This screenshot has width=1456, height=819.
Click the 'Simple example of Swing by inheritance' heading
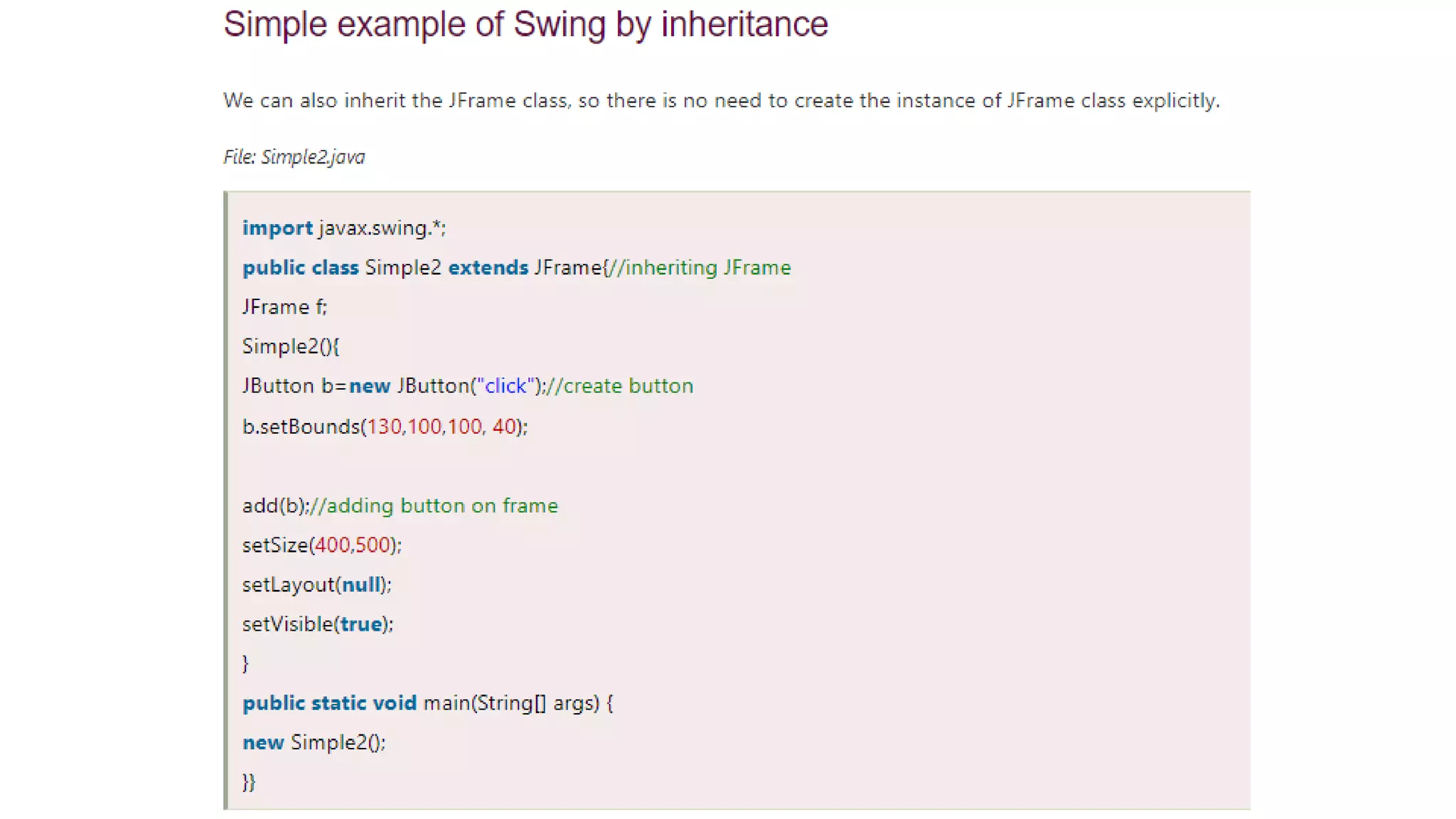(525, 25)
